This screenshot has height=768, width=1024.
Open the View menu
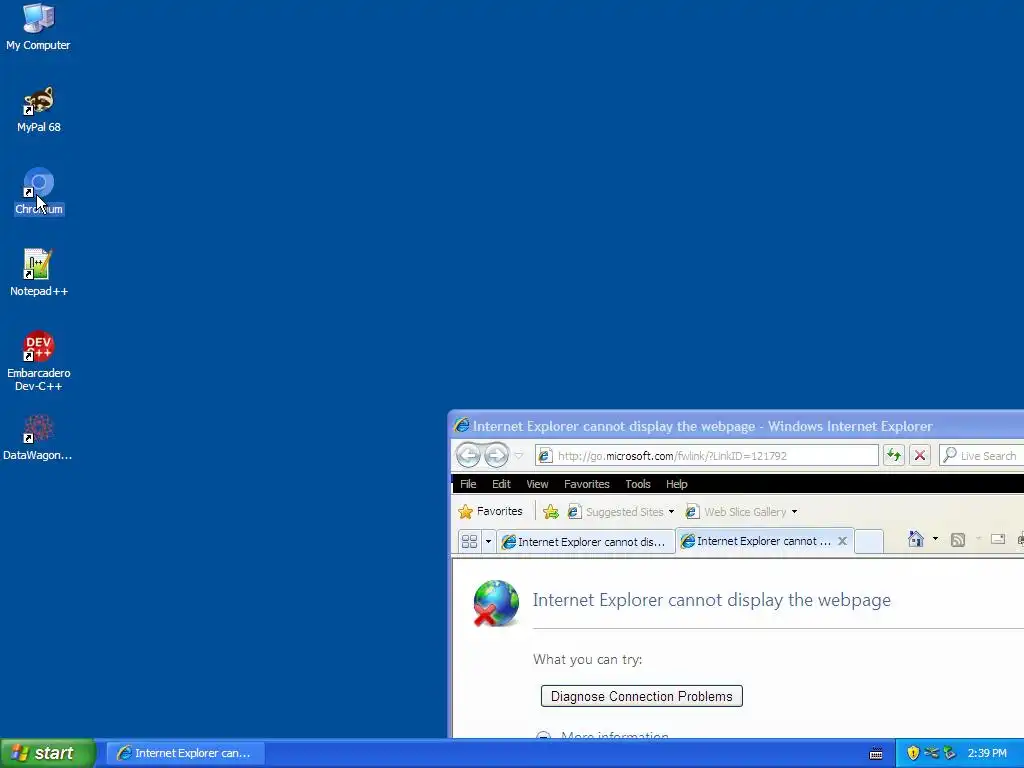pyautogui.click(x=537, y=484)
